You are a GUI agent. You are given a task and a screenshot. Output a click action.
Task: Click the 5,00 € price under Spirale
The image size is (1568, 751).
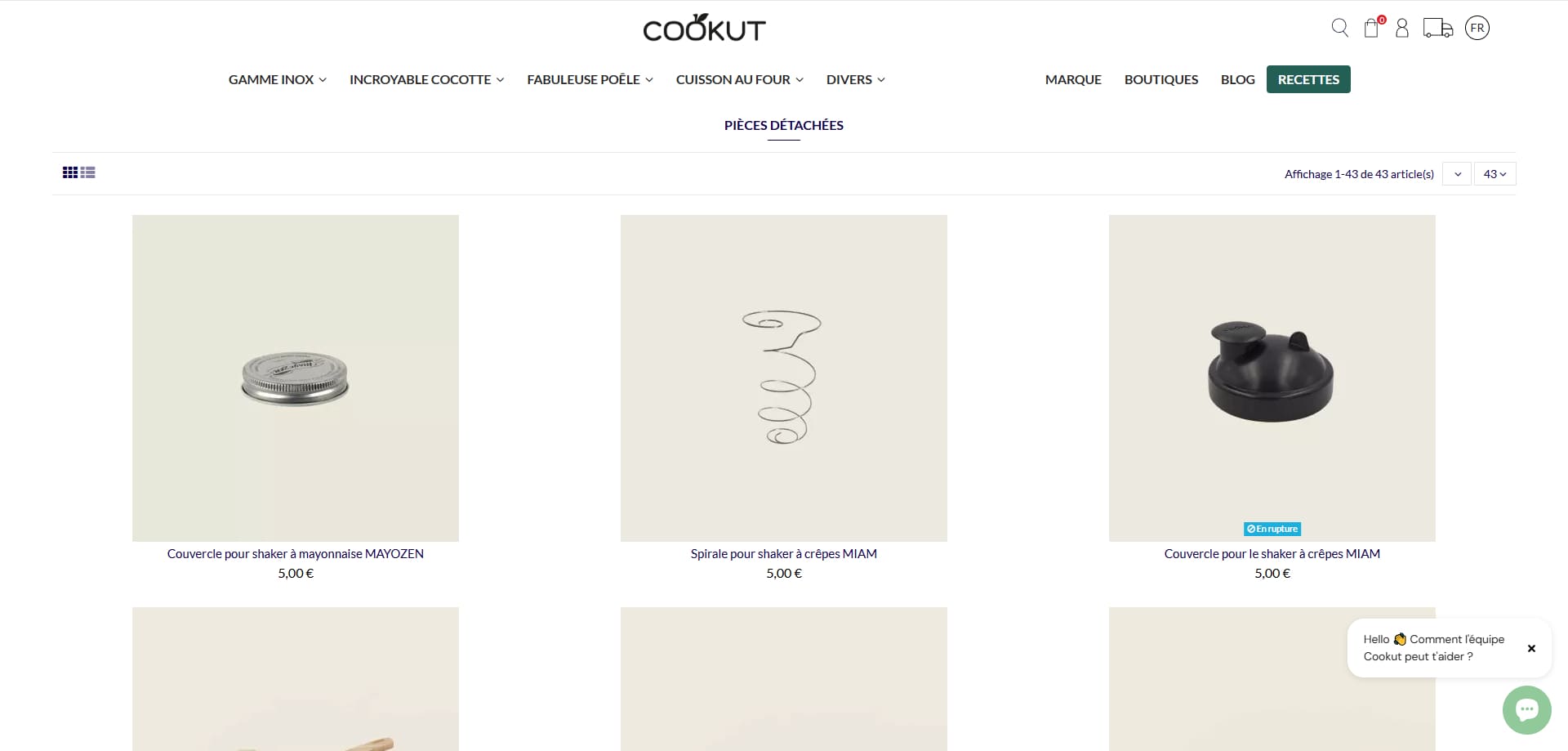coord(784,574)
